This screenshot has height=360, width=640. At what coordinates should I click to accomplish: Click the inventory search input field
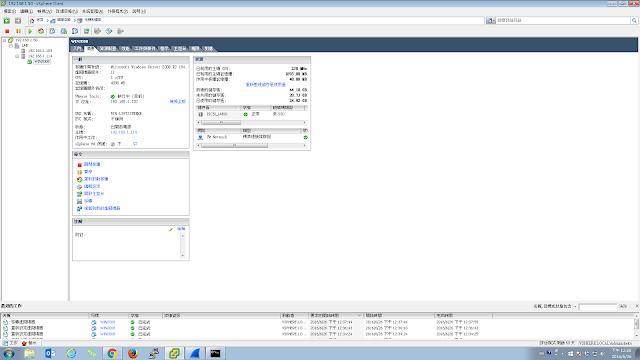pyautogui.click(x=563, y=20)
